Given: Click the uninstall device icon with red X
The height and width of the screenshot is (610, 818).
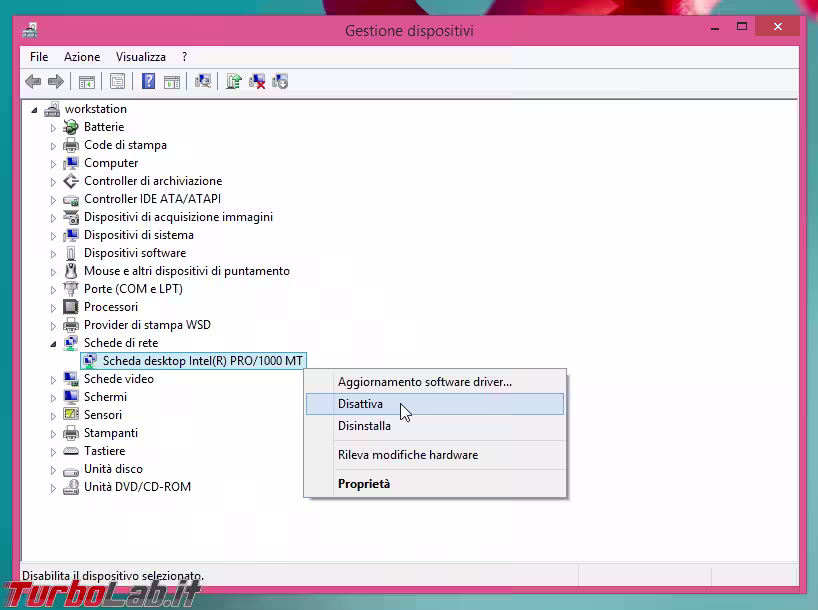Looking at the screenshot, I should pos(257,81).
